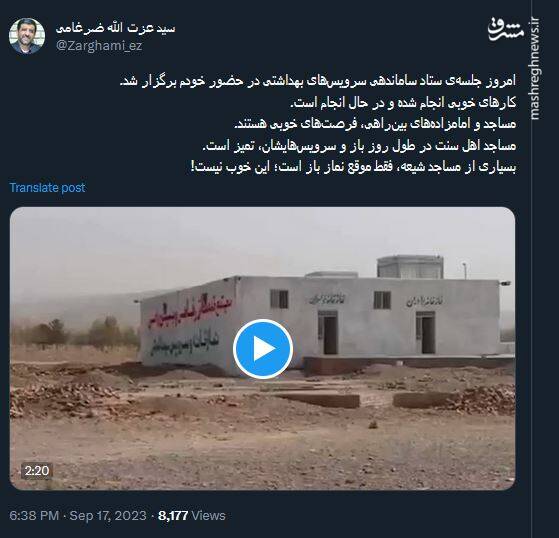Click the Mashregh news logo watermark

click(506, 29)
